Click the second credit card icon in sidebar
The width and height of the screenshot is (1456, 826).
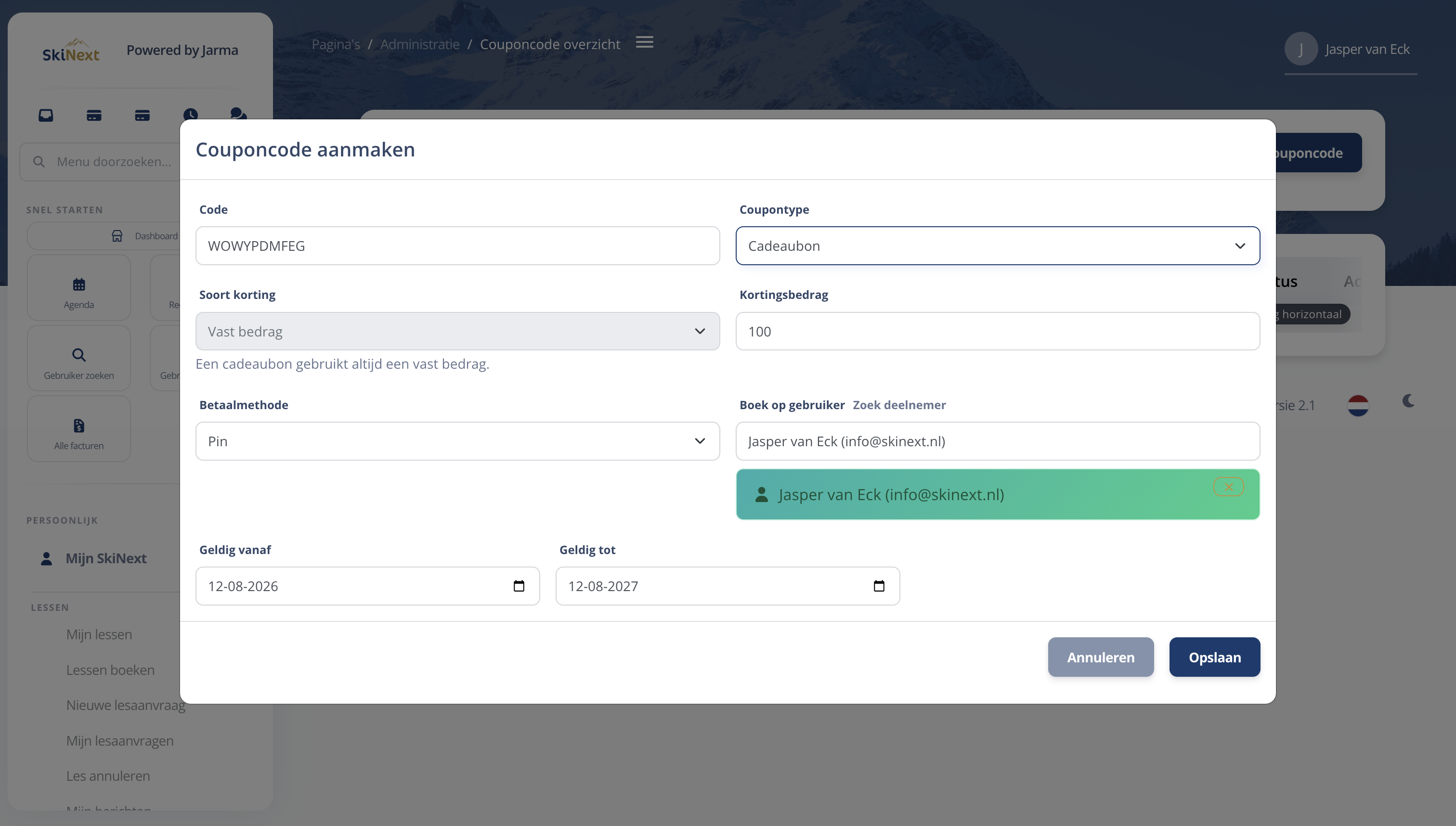coord(143,115)
